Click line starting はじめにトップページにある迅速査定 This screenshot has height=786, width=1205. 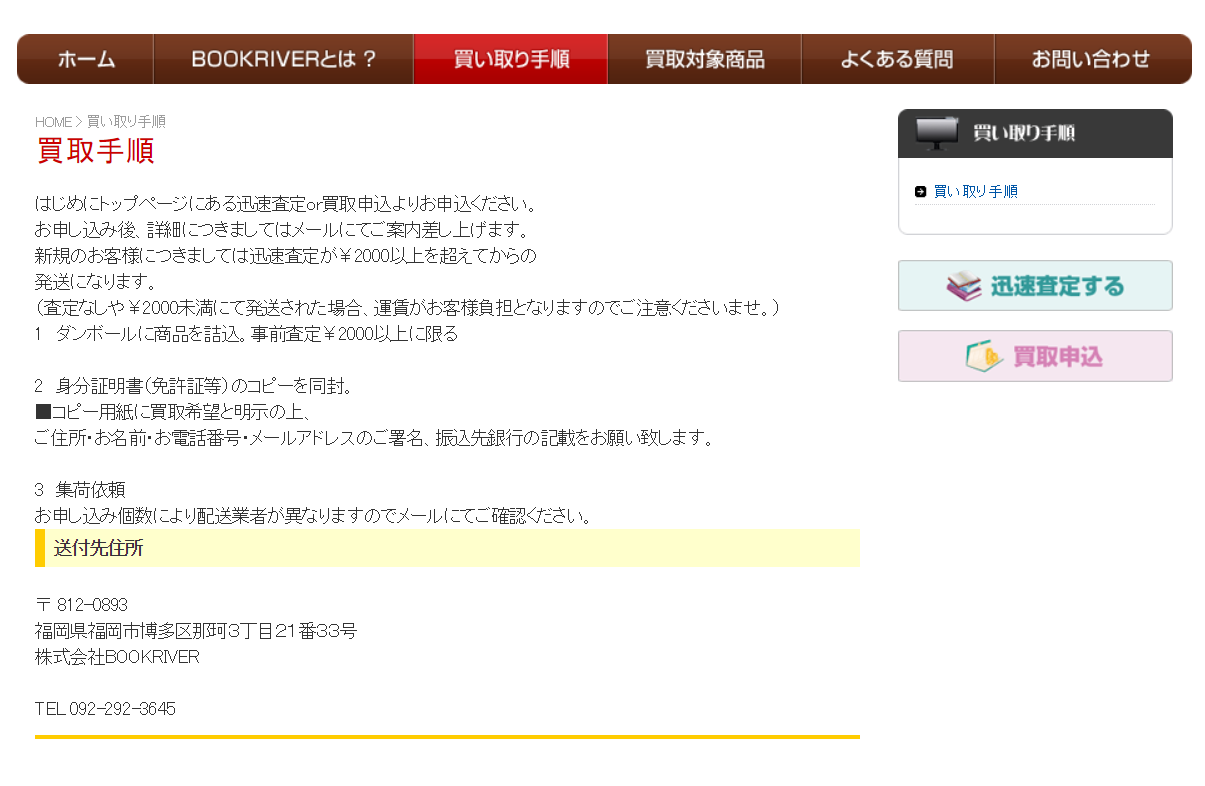click(x=286, y=204)
